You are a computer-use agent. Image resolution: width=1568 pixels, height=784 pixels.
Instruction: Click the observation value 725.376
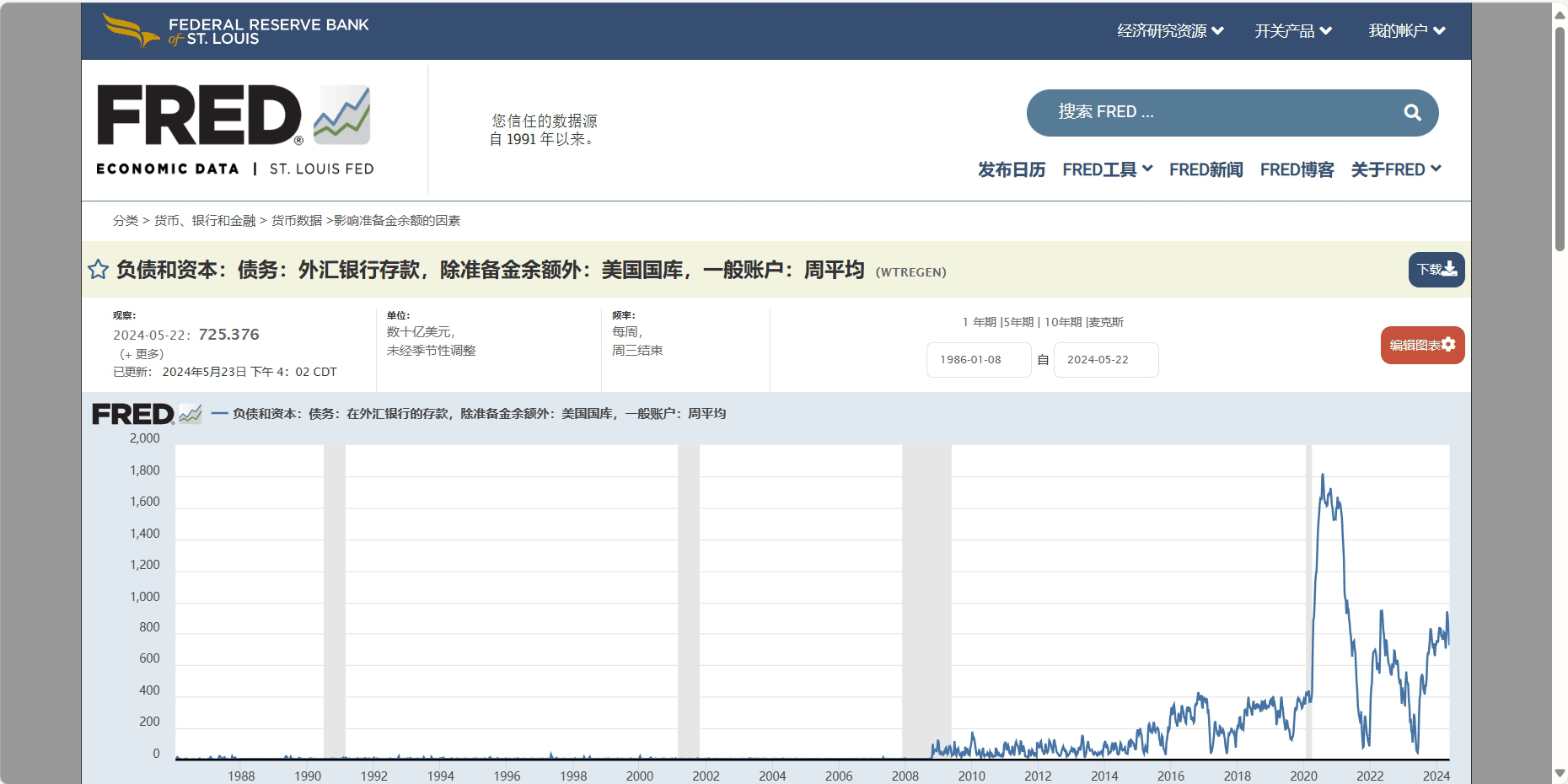point(229,335)
